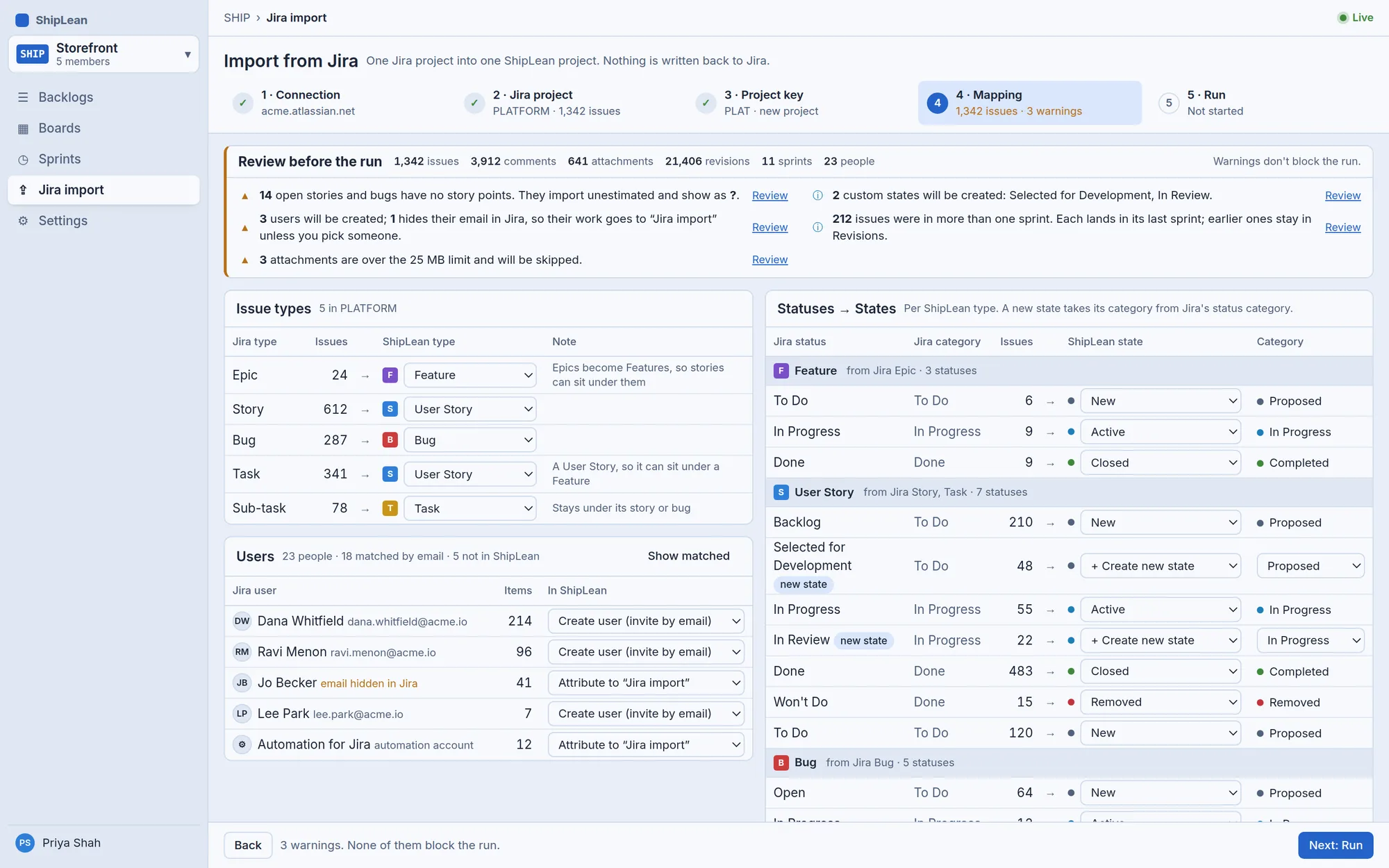Click the ShipLean logo icon
This screenshot has height=868, width=1389.
tap(22, 20)
